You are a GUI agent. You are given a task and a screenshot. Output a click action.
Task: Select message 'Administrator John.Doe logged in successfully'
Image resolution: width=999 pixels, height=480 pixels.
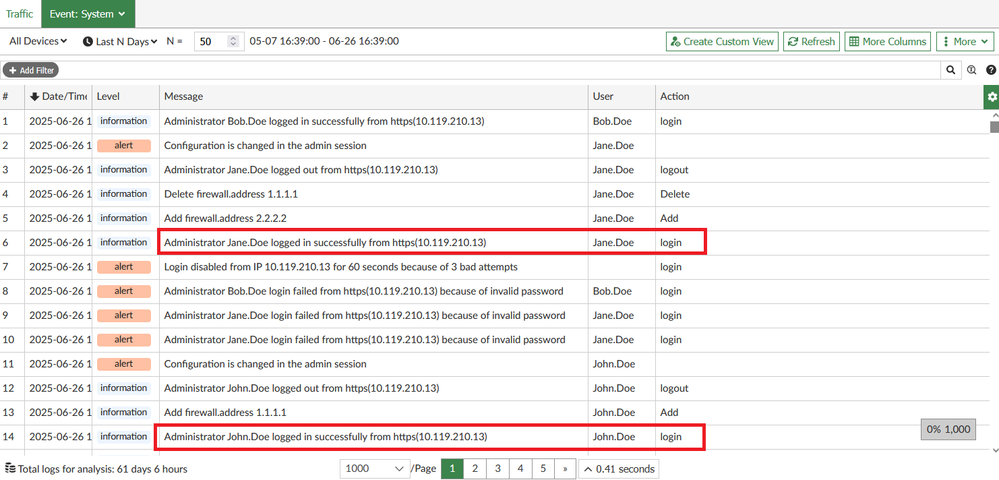coord(326,437)
